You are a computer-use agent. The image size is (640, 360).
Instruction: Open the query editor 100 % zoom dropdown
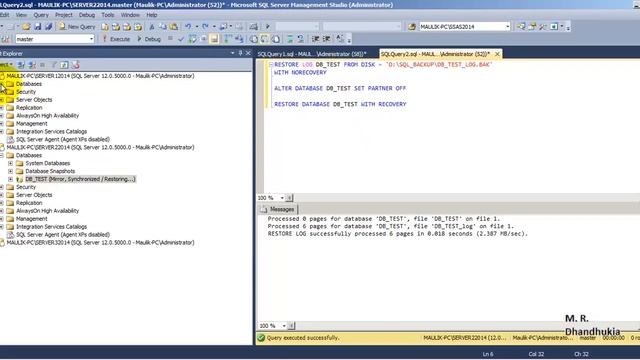(x=282, y=198)
